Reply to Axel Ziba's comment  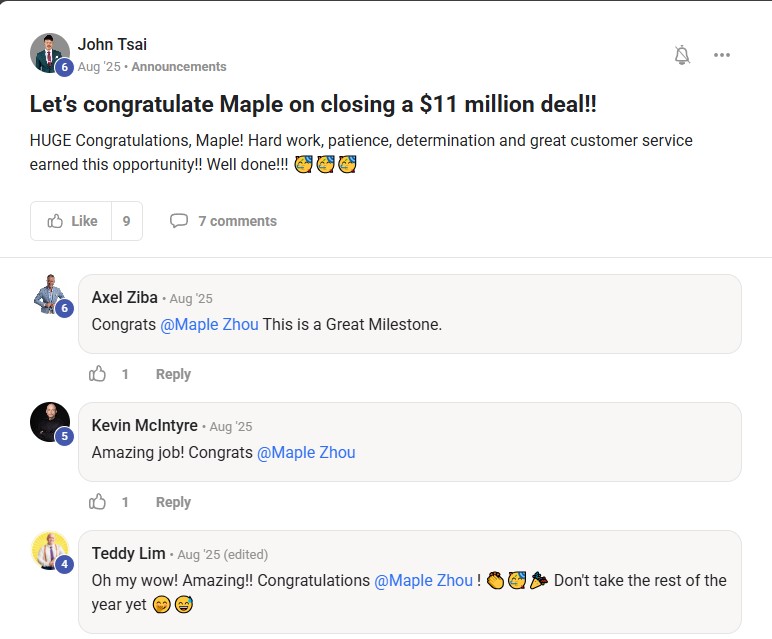tap(173, 374)
